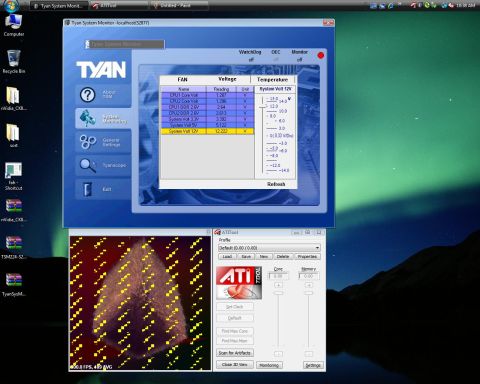The image size is (480, 384).
Task: Click the Properties button in ATITool
Action: [x=307, y=257]
